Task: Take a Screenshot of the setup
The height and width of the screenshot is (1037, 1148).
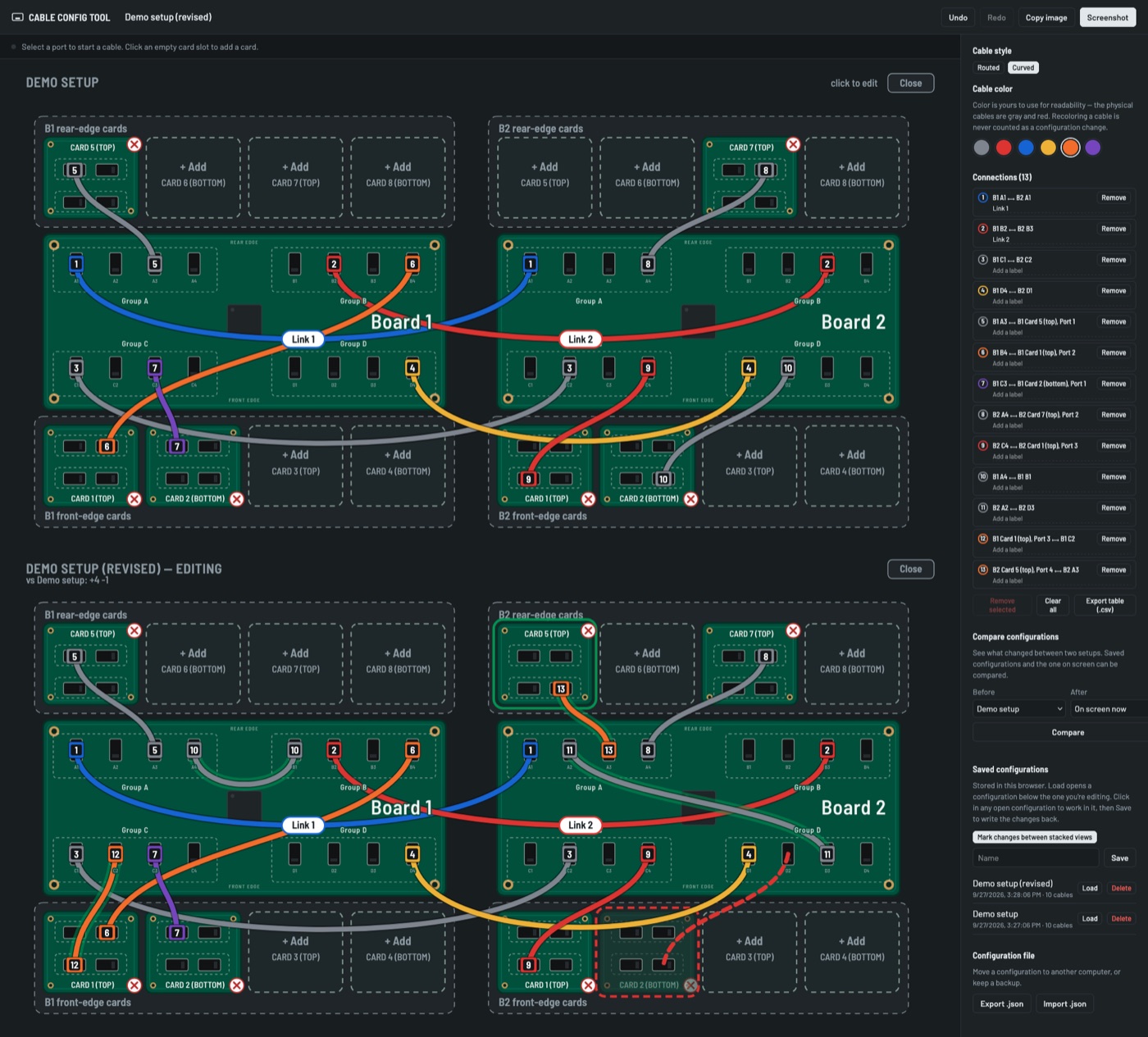Action: click(x=1108, y=17)
